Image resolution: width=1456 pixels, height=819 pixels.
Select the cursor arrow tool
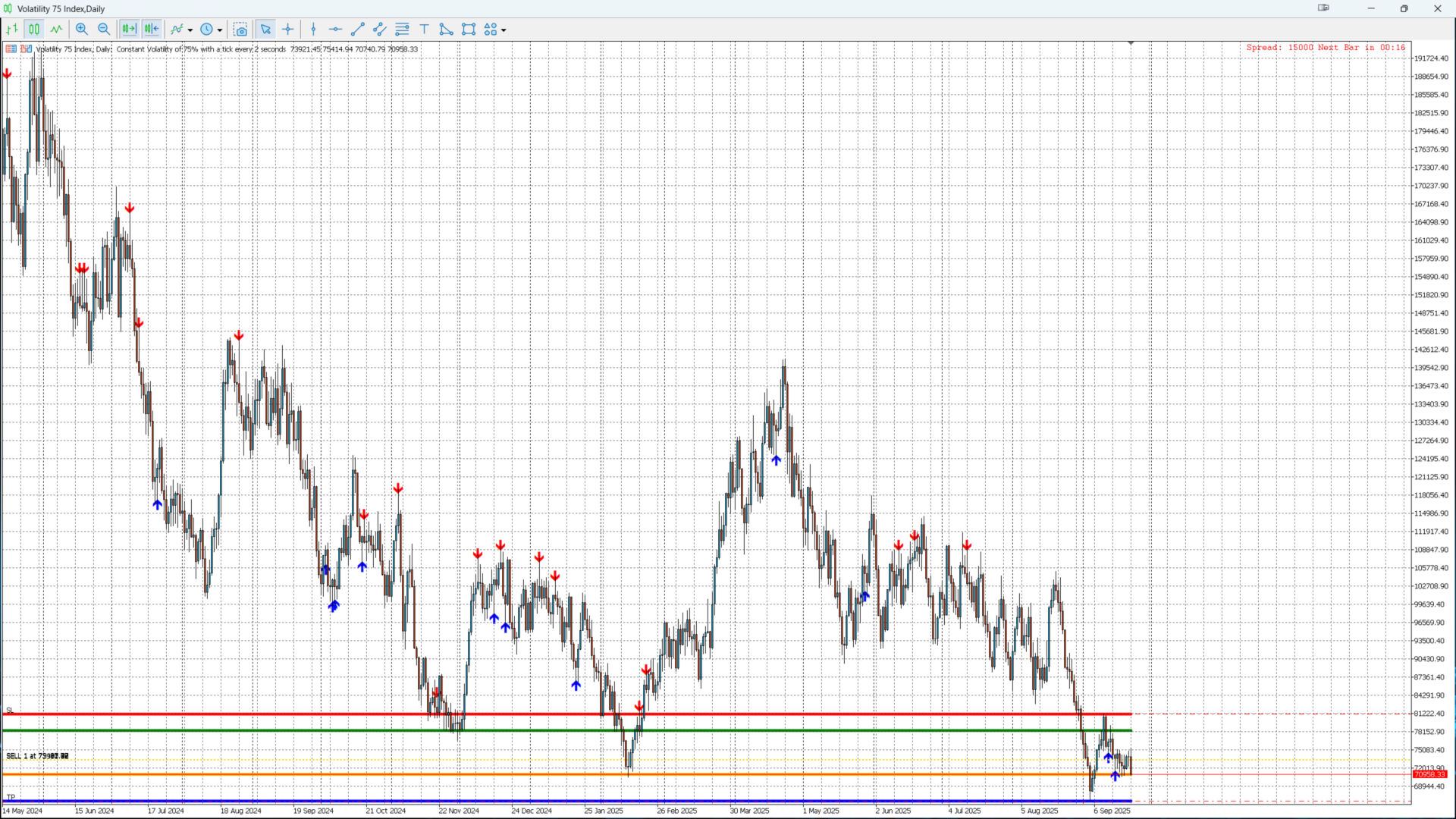[265, 30]
